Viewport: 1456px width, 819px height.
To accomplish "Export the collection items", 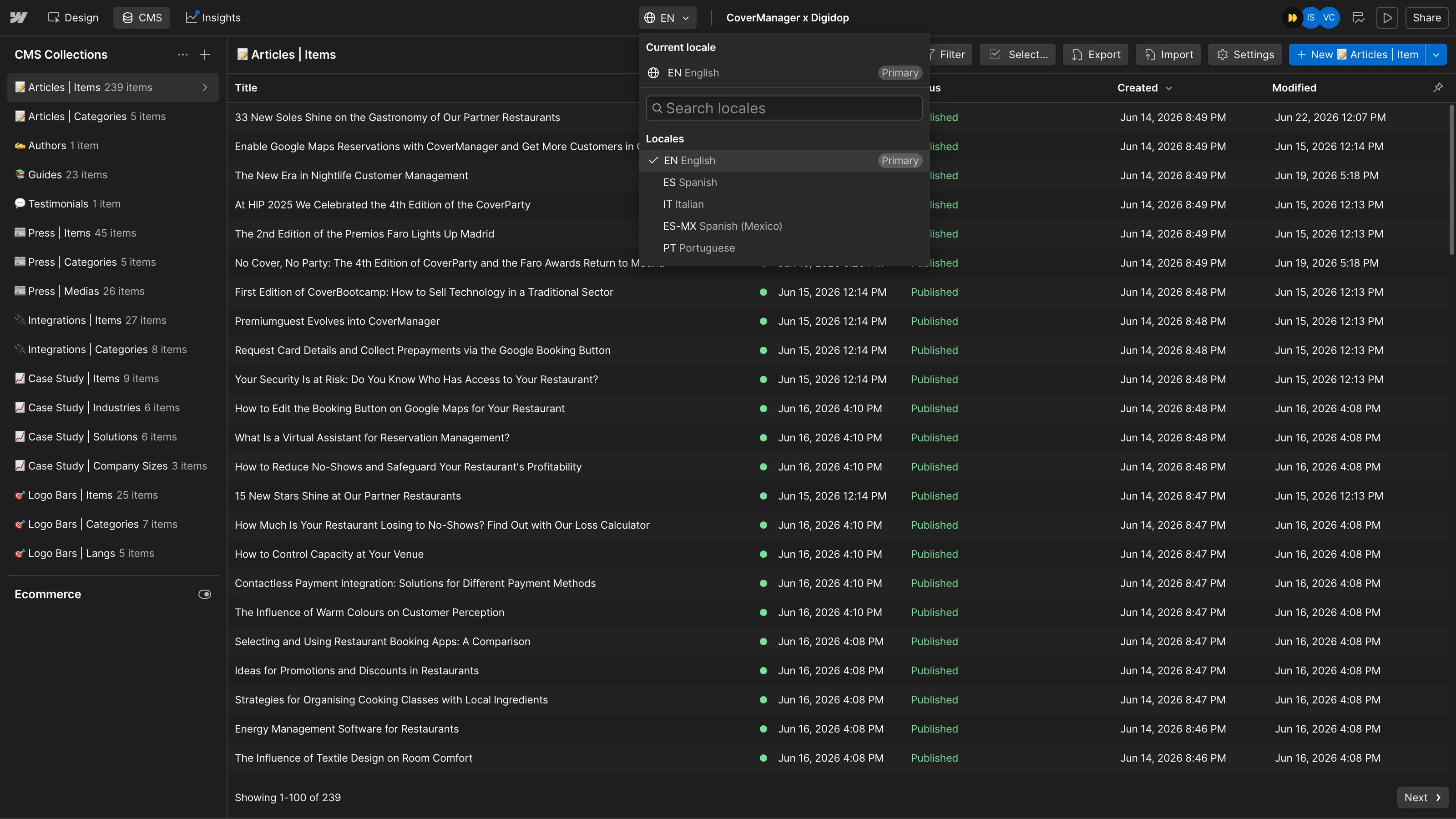I will coord(1095,55).
